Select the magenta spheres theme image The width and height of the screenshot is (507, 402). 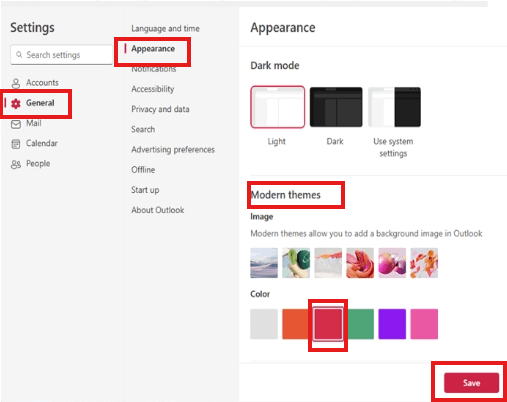[x=392, y=263]
